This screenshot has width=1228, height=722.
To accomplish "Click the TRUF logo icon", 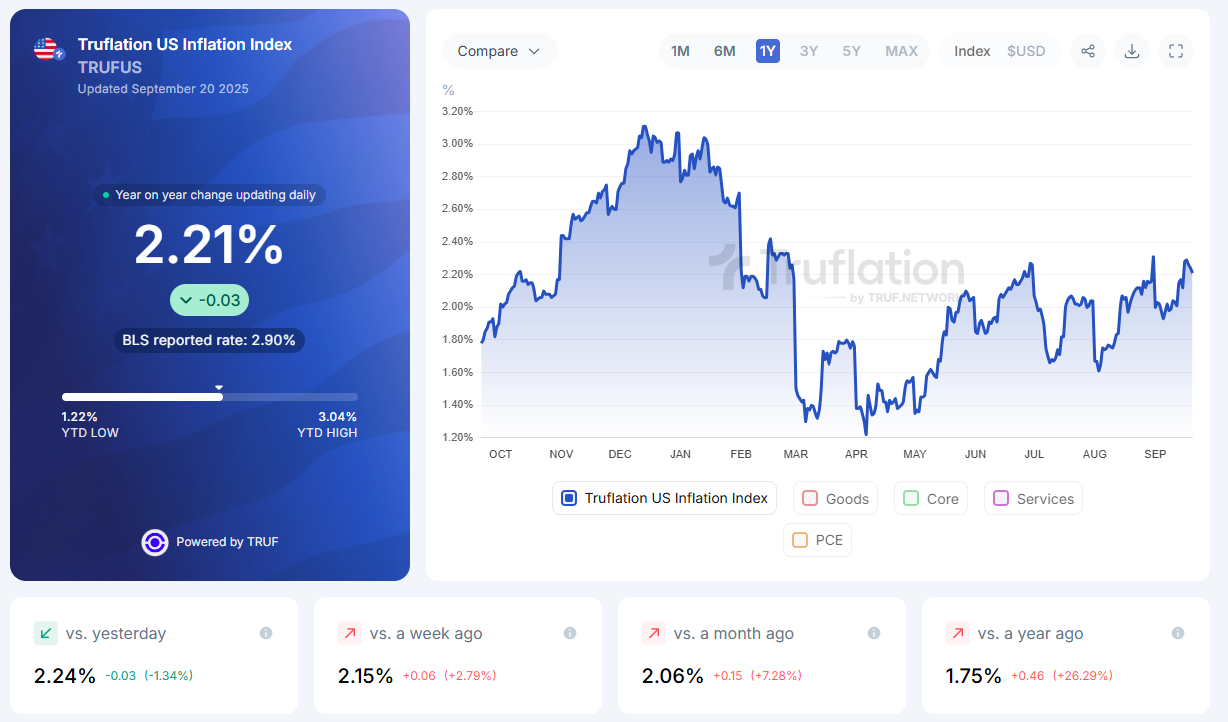I will (x=155, y=542).
